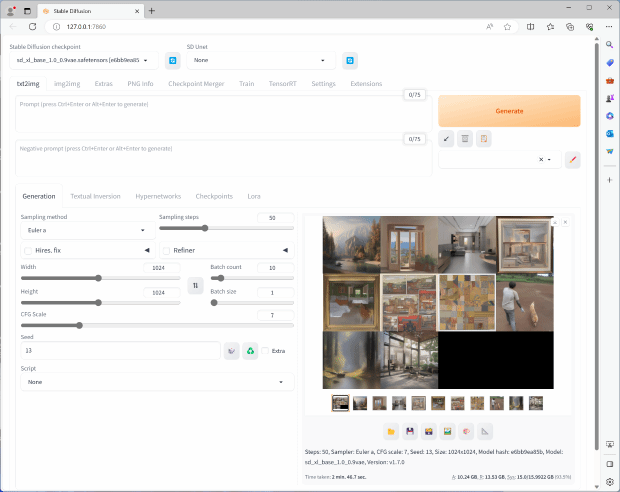Enable the Refiner checkbox
Viewport: 620px width, 492px height.
166,250
